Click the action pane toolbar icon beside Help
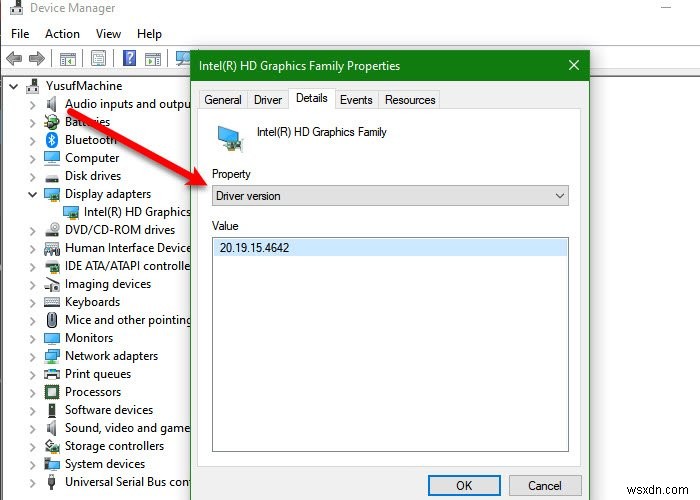This screenshot has width=700, height=500. 153,58
